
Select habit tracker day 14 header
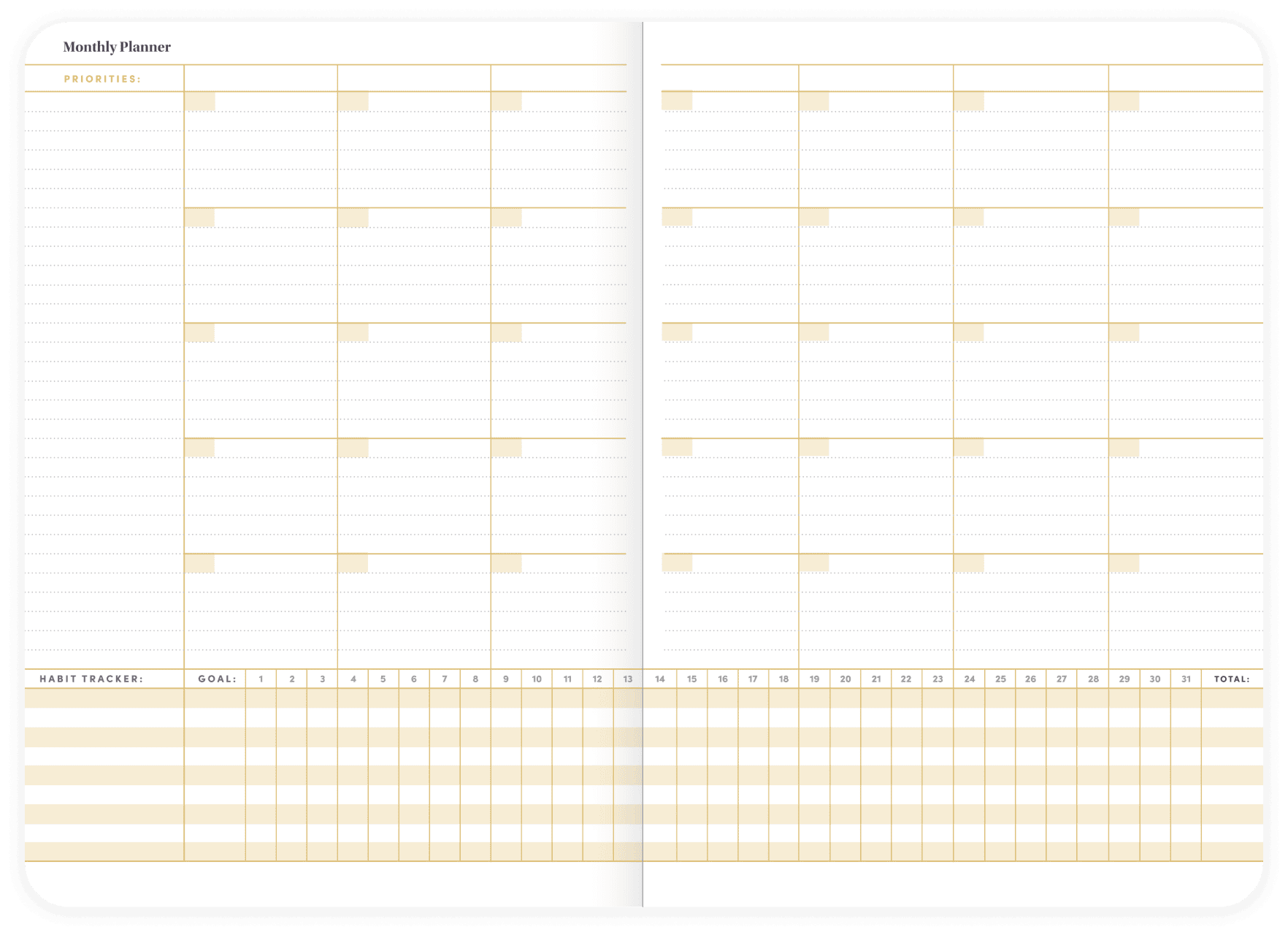pyautogui.click(x=660, y=679)
